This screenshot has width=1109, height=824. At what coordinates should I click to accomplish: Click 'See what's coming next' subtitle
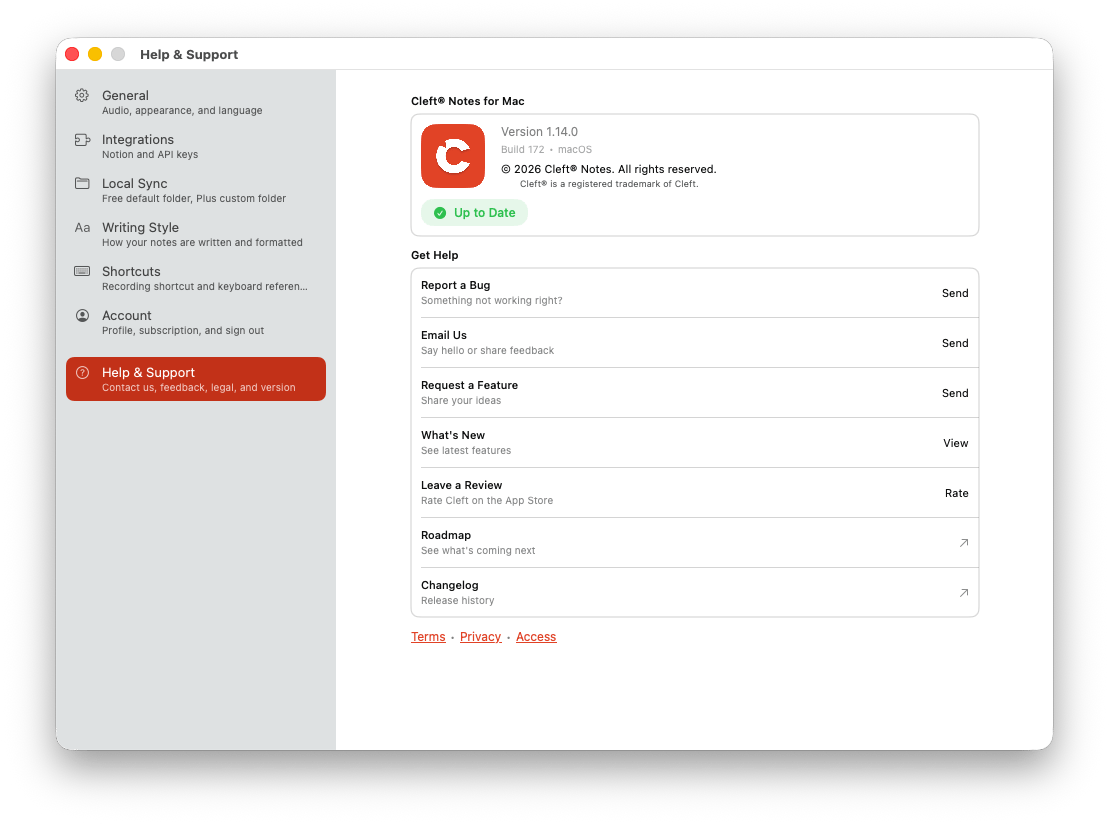click(477, 551)
